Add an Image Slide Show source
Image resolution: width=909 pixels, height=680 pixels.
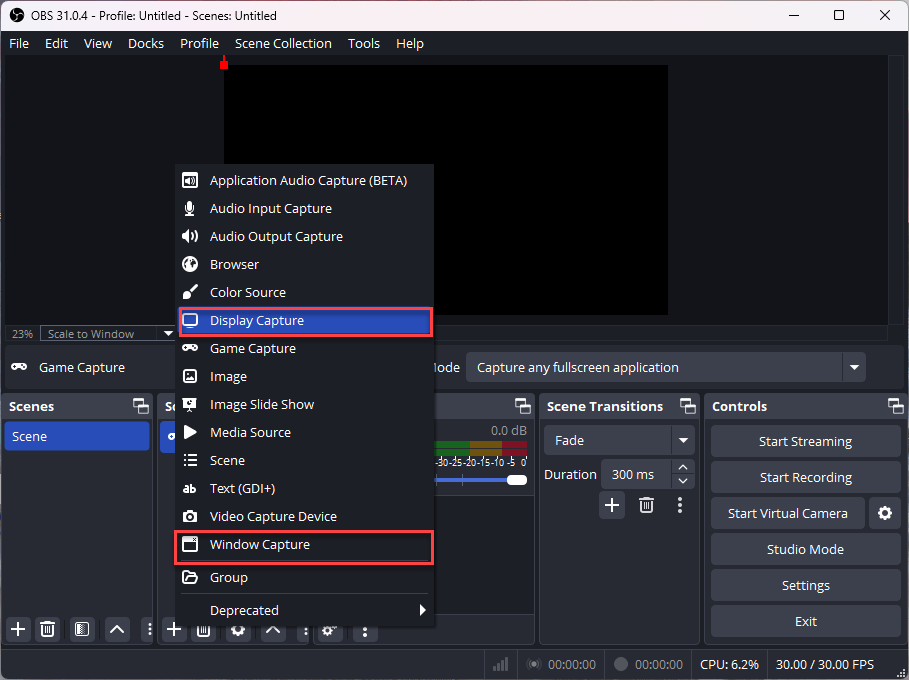pyautogui.click(x=304, y=404)
